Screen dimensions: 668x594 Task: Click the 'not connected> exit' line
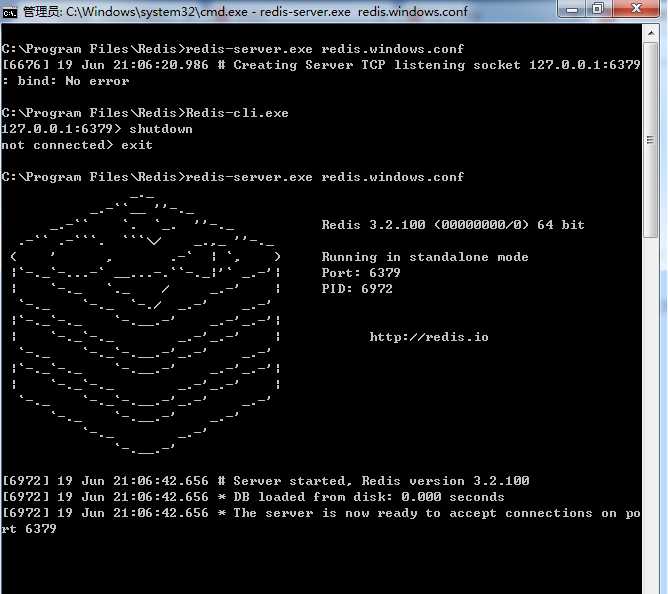coord(77,145)
